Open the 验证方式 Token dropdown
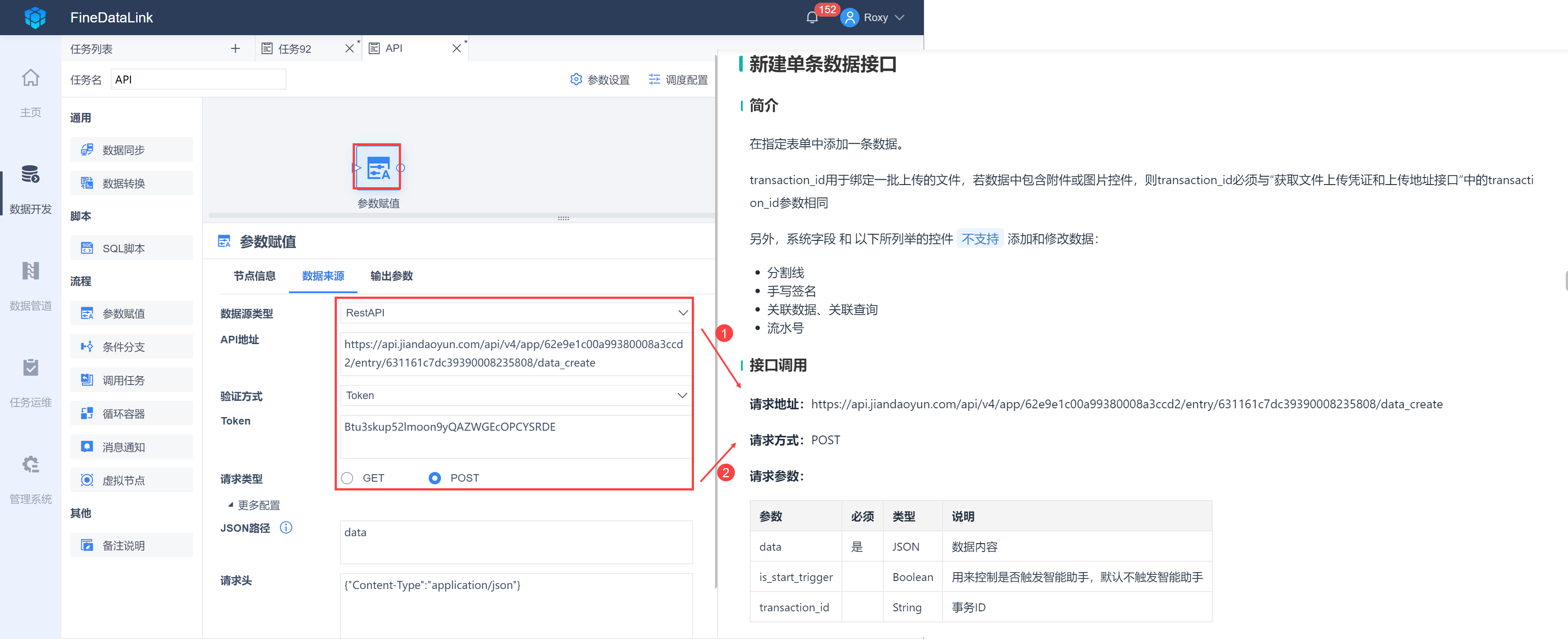The image size is (1568, 639). pos(515,396)
